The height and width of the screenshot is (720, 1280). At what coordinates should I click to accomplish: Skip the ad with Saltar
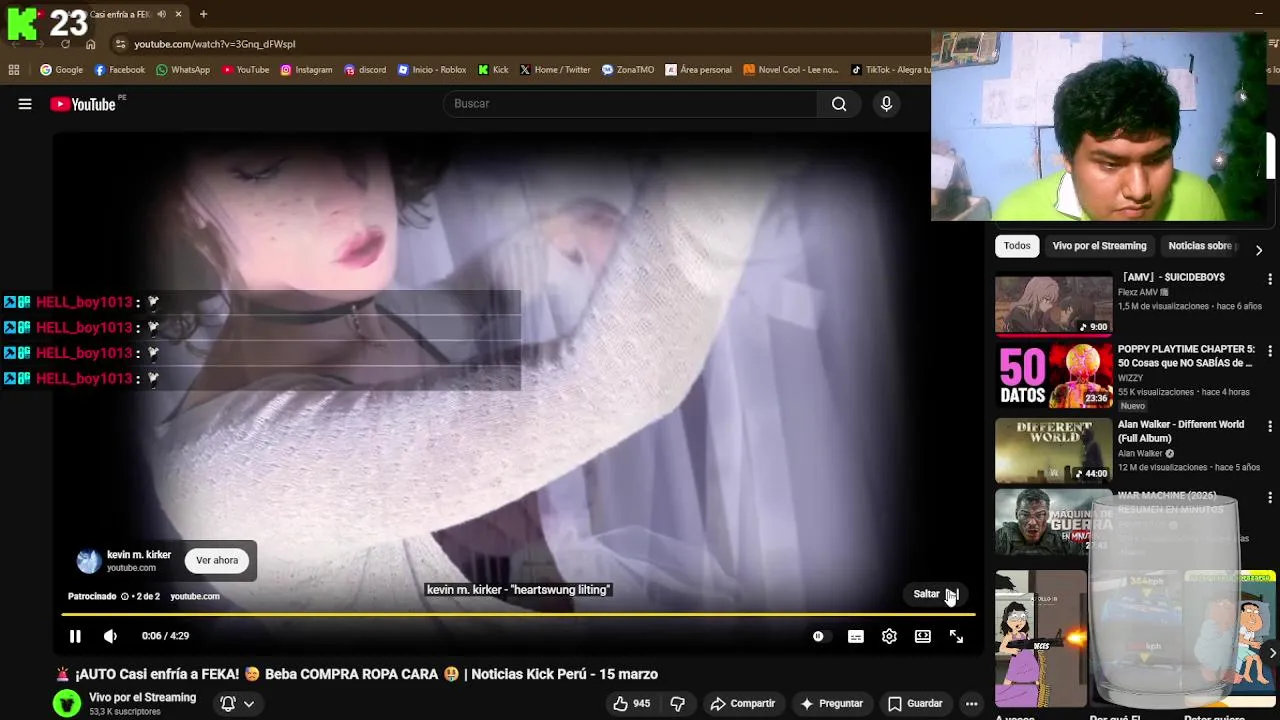pyautogui.click(x=936, y=594)
